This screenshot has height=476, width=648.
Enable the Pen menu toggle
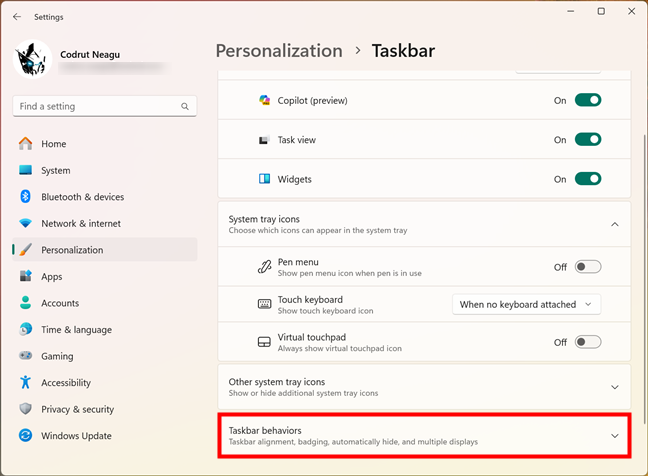tap(588, 267)
